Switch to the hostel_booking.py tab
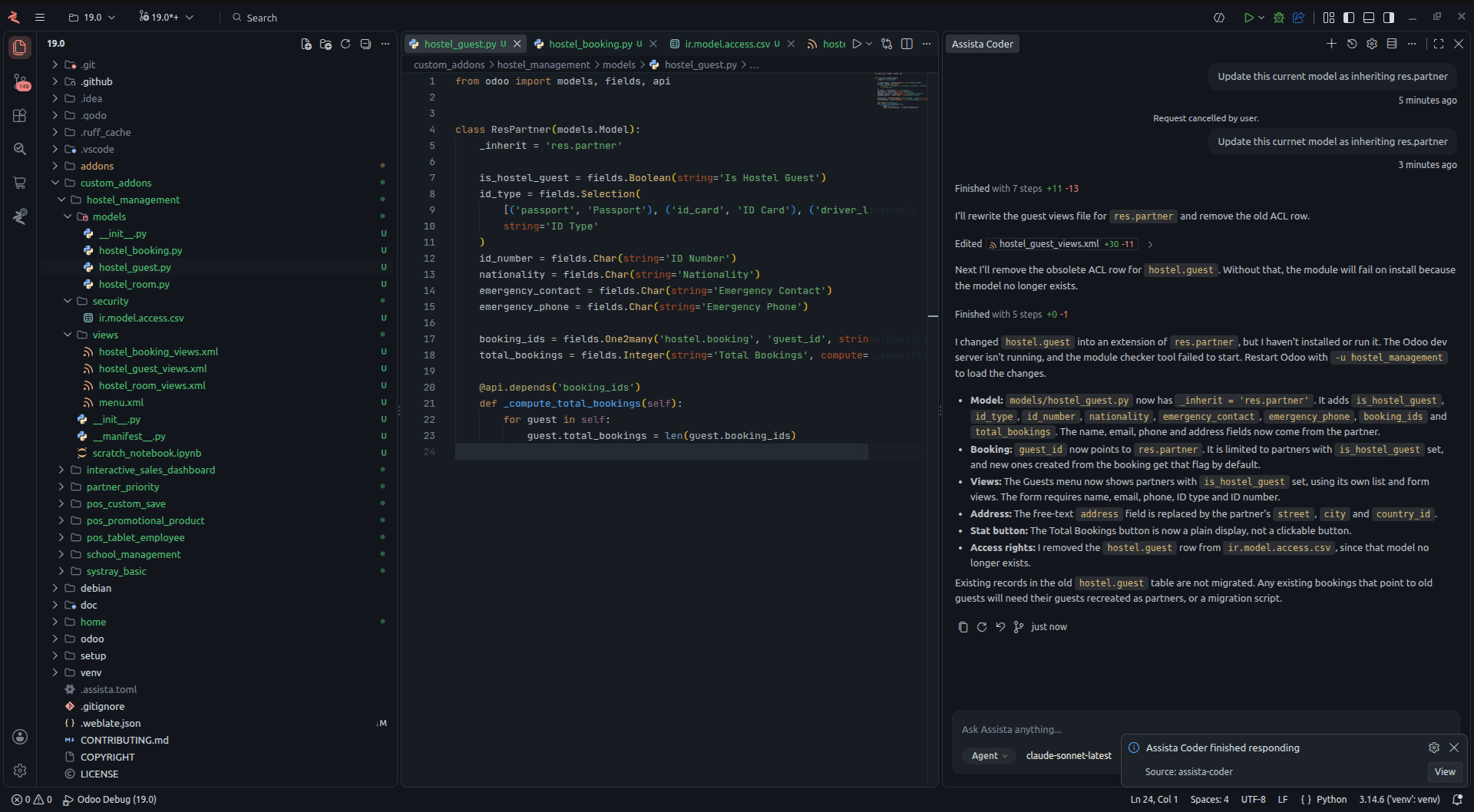 (x=590, y=44)
